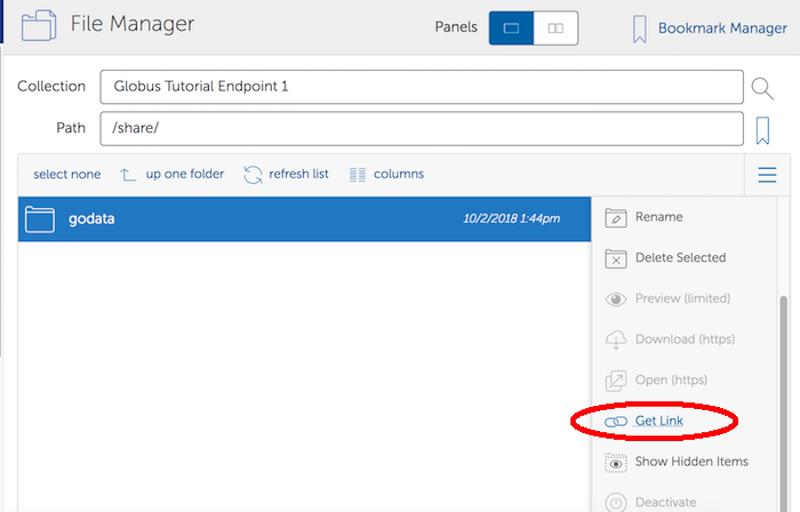Click the Deactivate power icon

[x=616, y=503]
